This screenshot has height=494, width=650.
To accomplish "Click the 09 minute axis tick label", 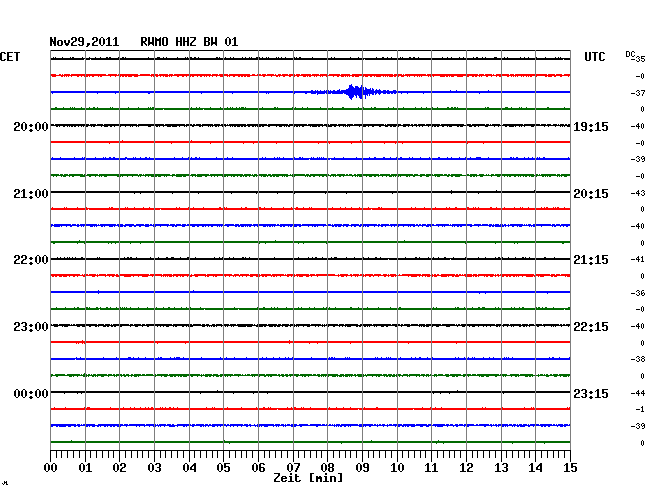I will click(x=362, y=468).
